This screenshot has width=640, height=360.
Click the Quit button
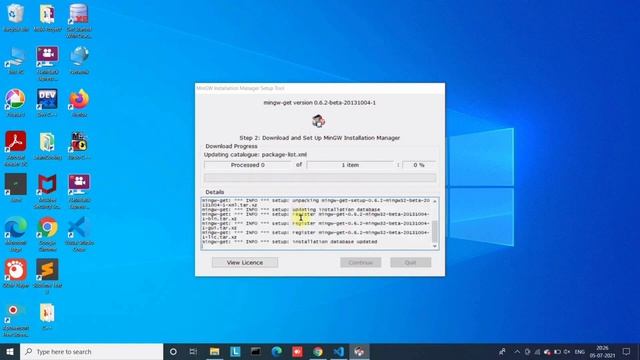coord(411,262)
